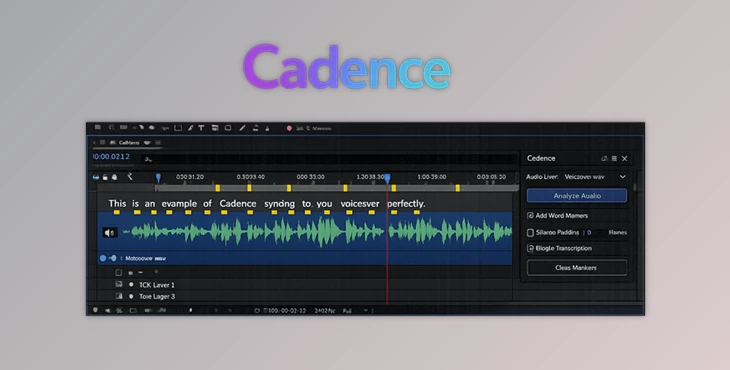Click the Analyze Auaiio button
The image size is (730, 370).
click(577, 195)
